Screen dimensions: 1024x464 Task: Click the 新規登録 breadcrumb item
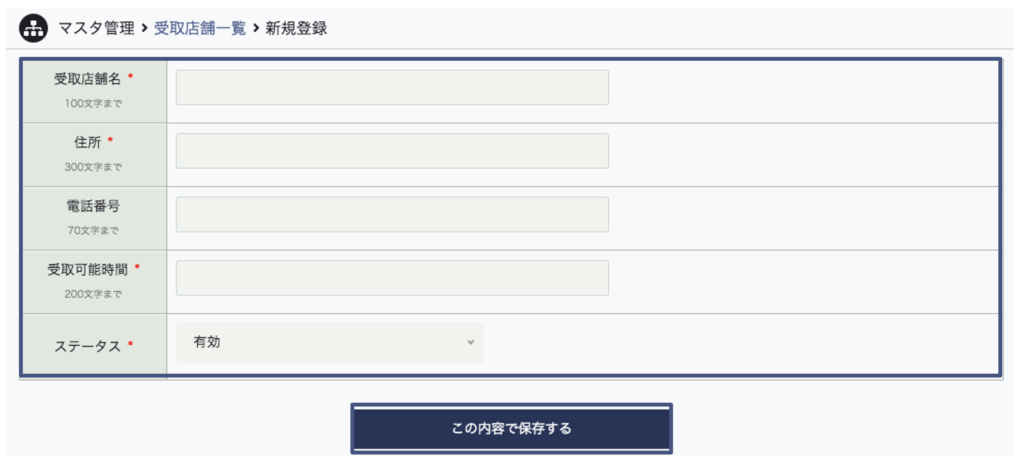[296, 28]
